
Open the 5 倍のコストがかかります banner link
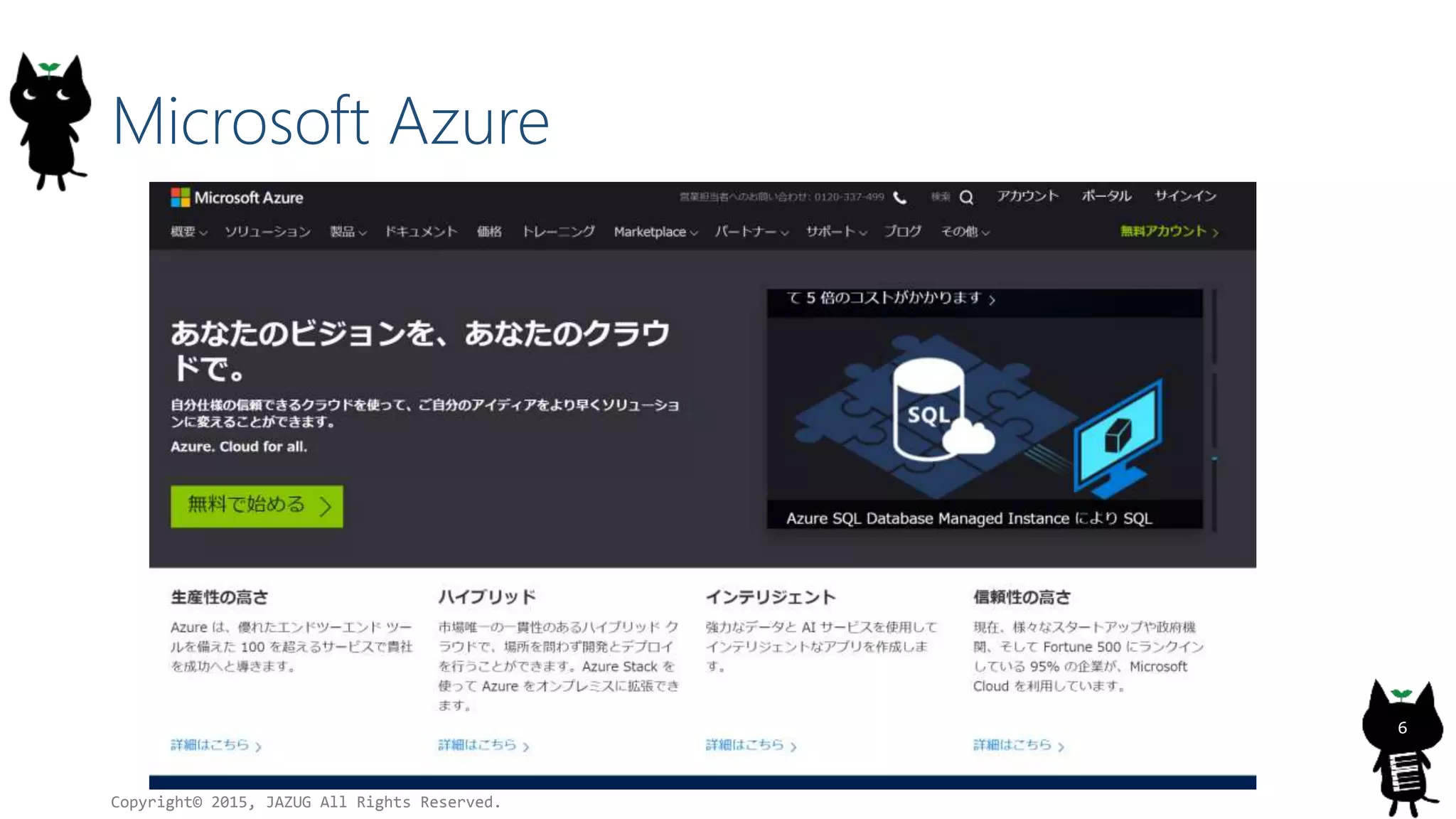(x=891, y=299)
